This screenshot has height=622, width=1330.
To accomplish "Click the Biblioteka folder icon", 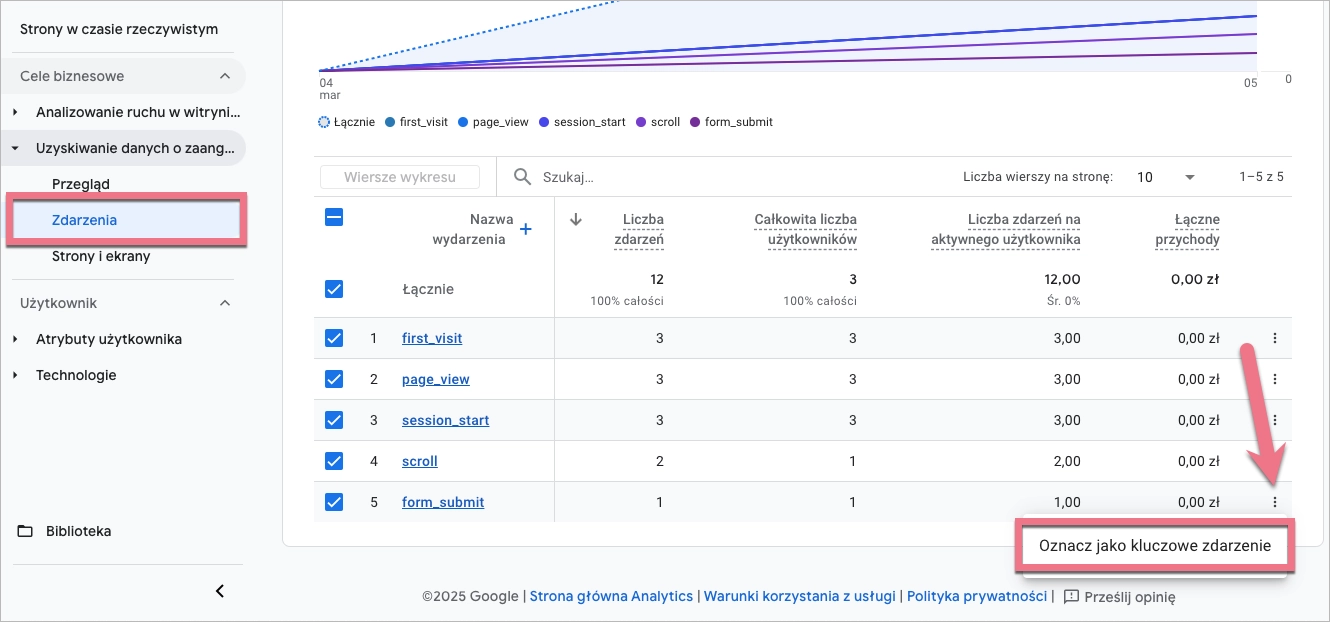I will point(25,531).
